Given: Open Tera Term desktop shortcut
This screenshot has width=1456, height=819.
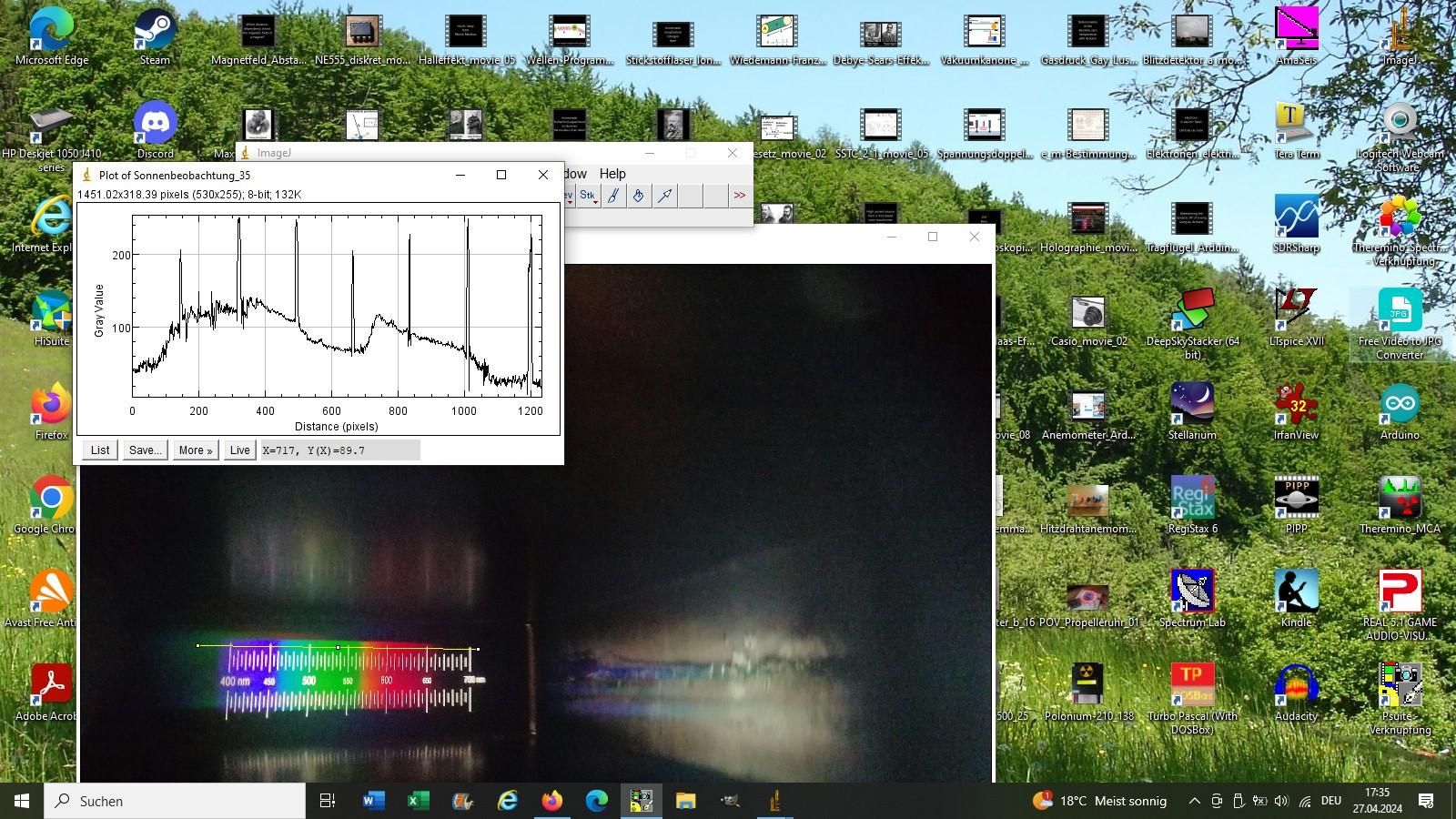Looking at the screenshot, I should [x=1296, y=130].
